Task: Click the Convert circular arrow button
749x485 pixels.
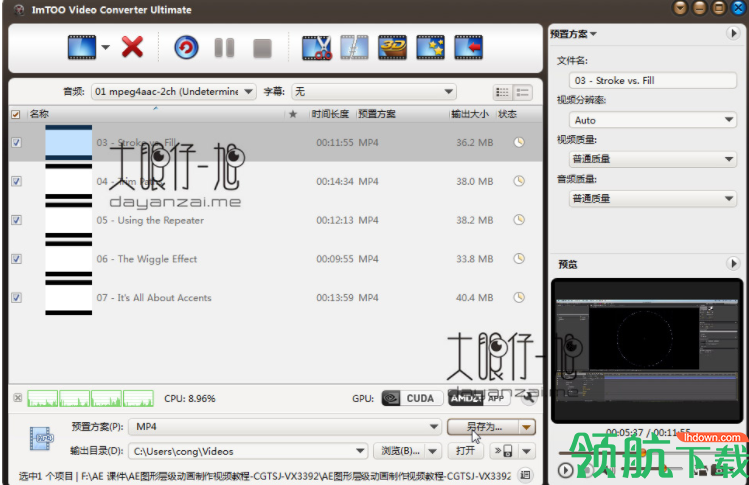Action: tap(186, 47)
